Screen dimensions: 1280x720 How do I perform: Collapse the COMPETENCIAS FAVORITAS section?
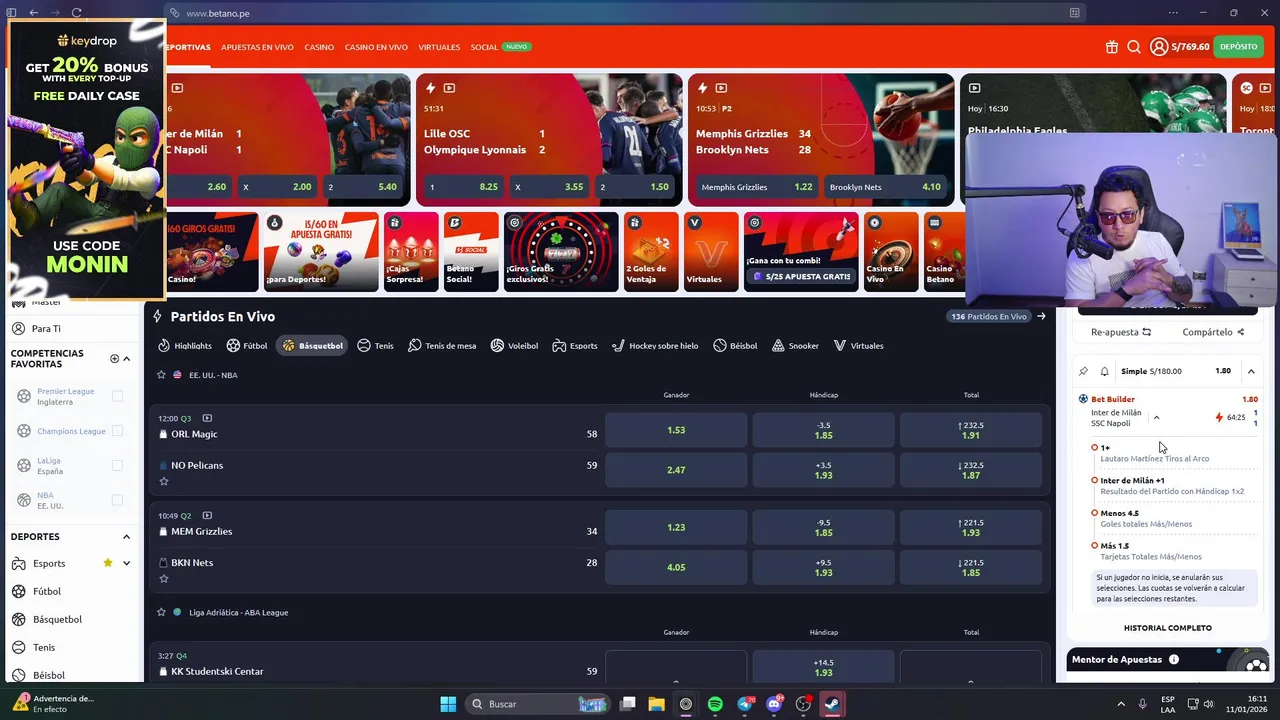tap(126, 358)
